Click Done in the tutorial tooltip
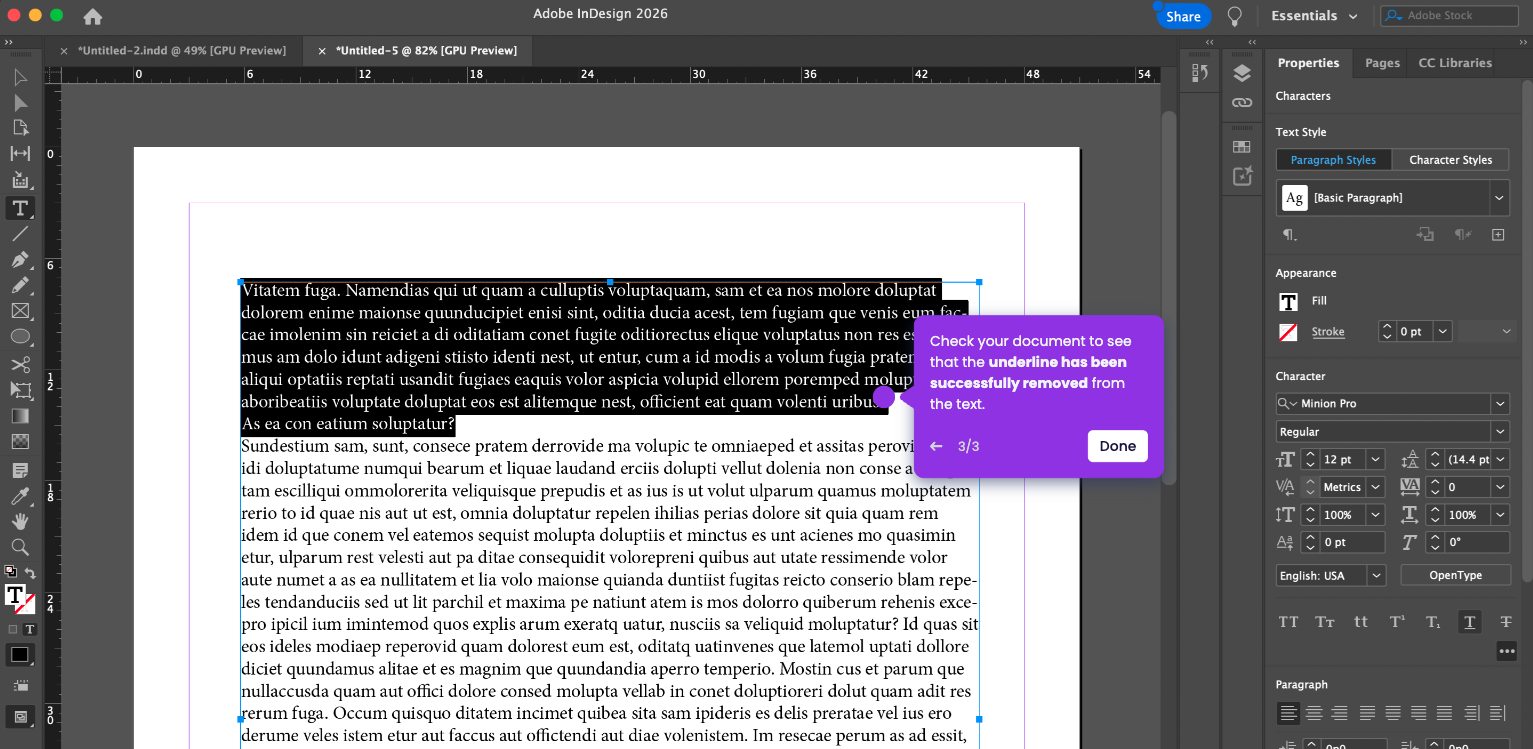1533x749 pixels. (x=1117, y=446)
